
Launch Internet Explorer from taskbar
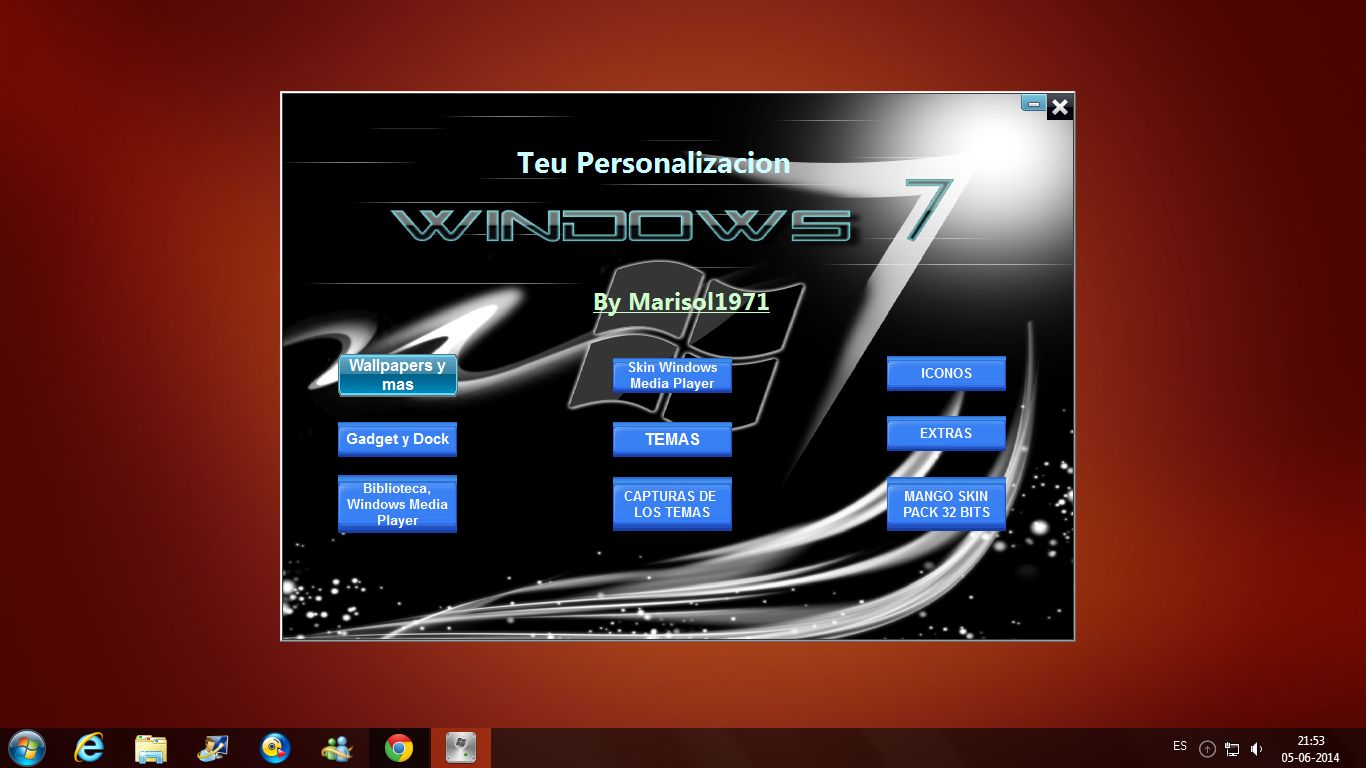[x=89, y=748]
